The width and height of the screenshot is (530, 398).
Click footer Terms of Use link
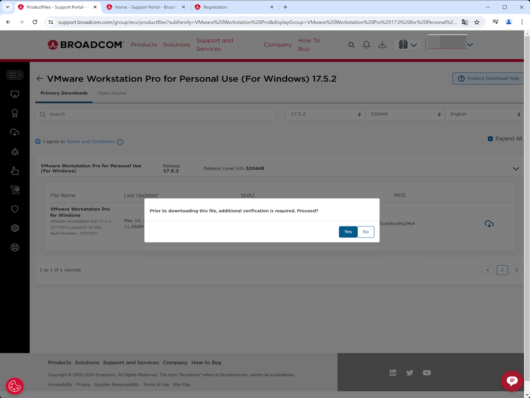(156, 384)
